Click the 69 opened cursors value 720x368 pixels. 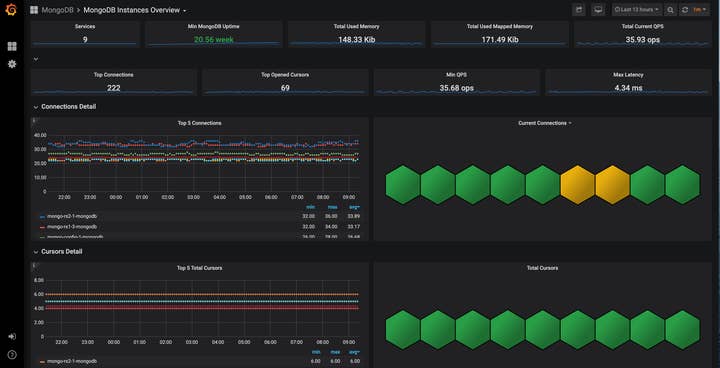pos(285,88)
